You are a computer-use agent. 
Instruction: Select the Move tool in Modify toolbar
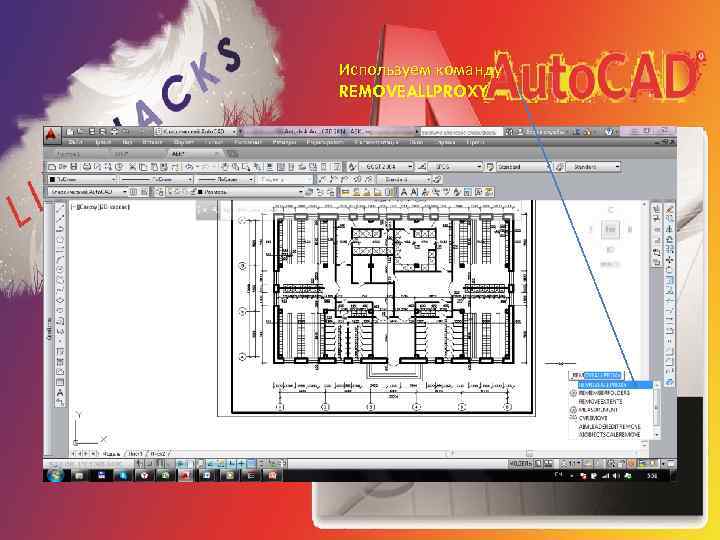pos(669,260)
